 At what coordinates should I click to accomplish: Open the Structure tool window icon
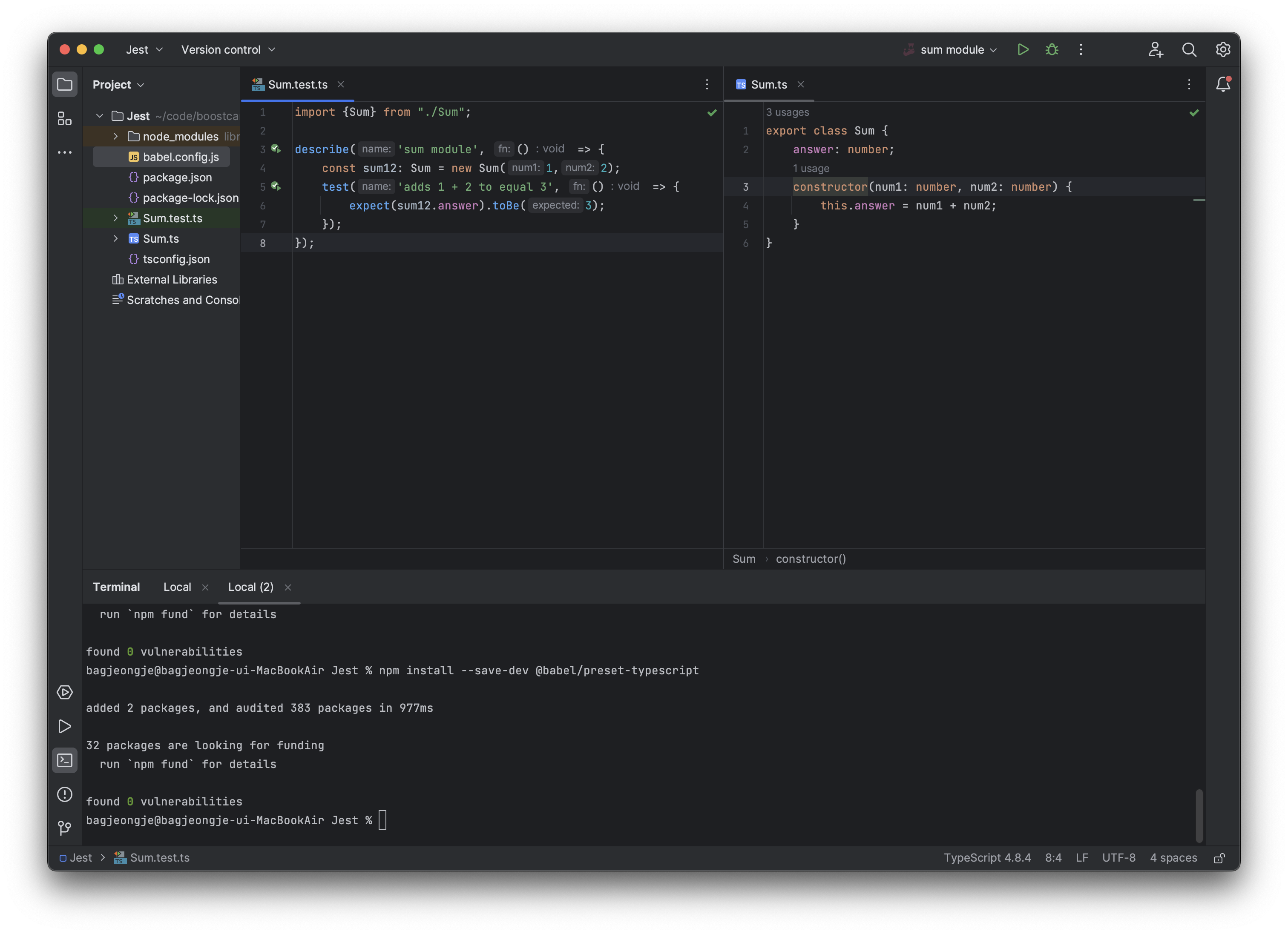pyautogui.click(x=65, y=119)
